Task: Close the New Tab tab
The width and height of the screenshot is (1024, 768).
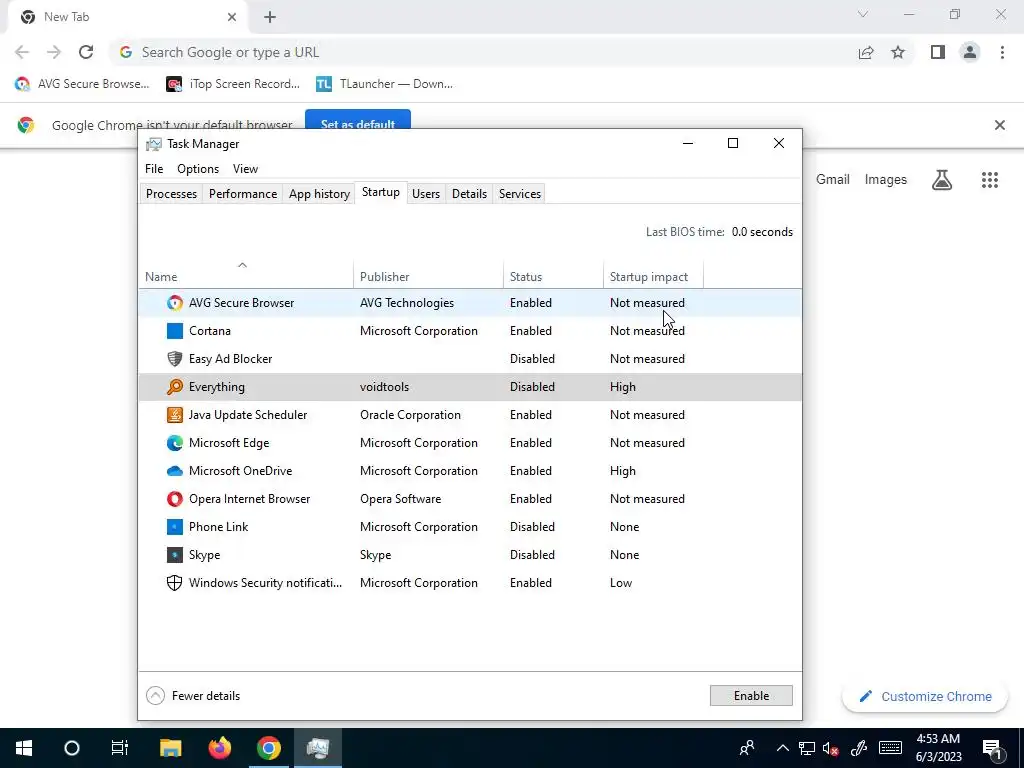Action: pyautogui.click(x=232, y=17)
